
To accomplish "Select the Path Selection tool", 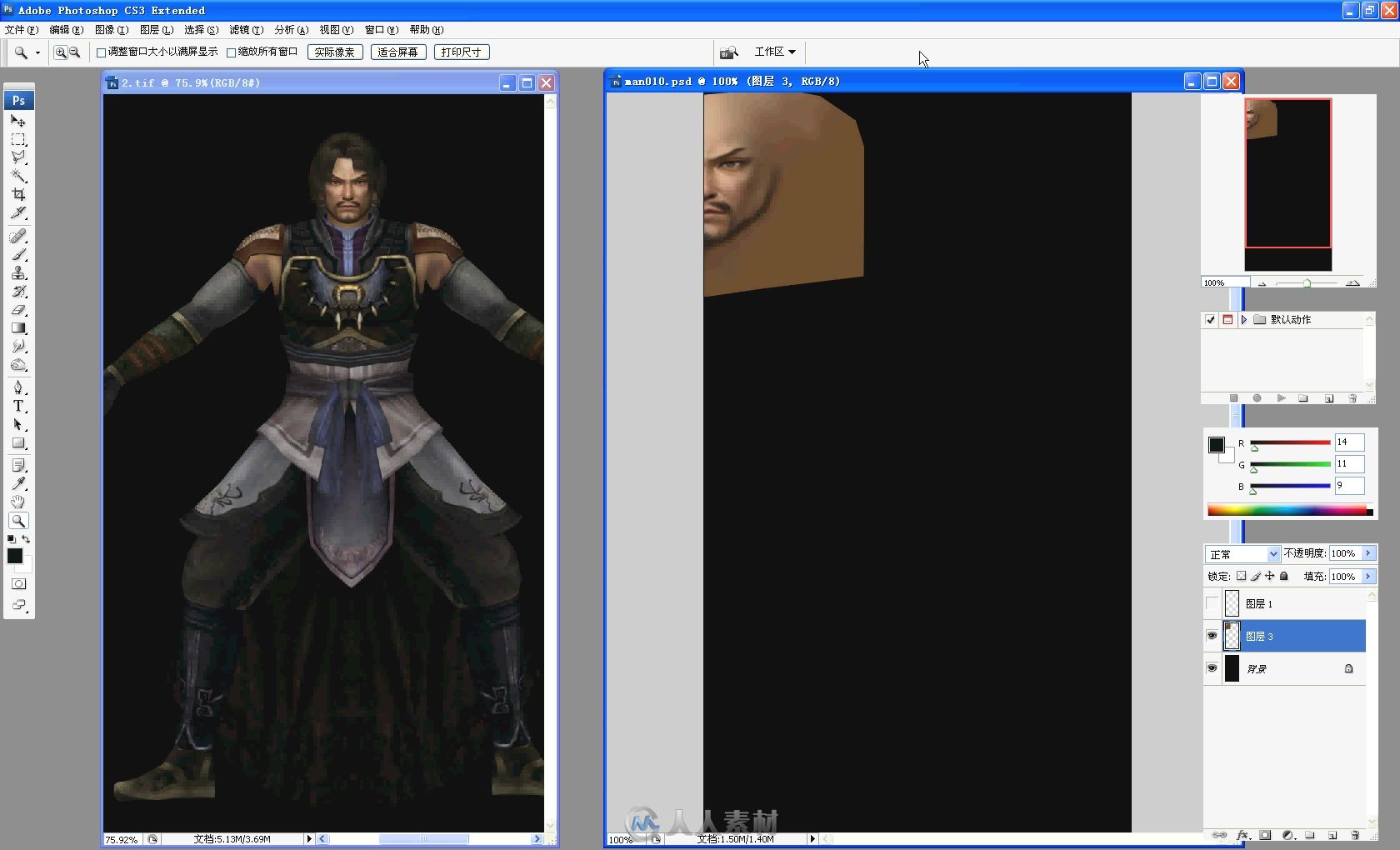I will pyautogui.click(x=18, y=424).
